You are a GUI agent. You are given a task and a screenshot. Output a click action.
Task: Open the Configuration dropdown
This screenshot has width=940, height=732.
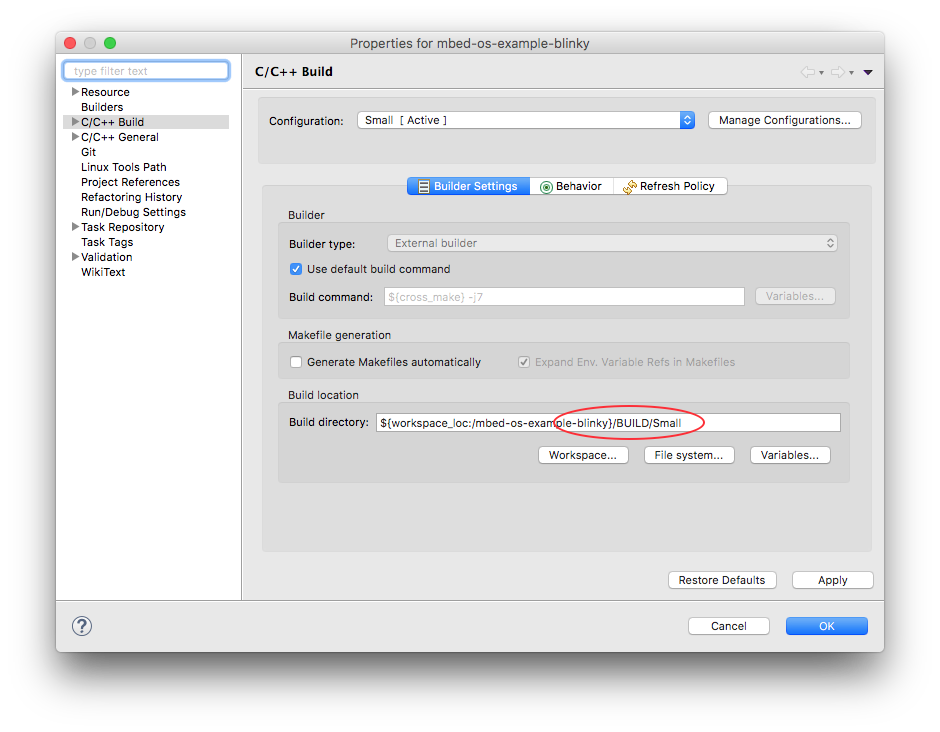[x=526, y=121]
